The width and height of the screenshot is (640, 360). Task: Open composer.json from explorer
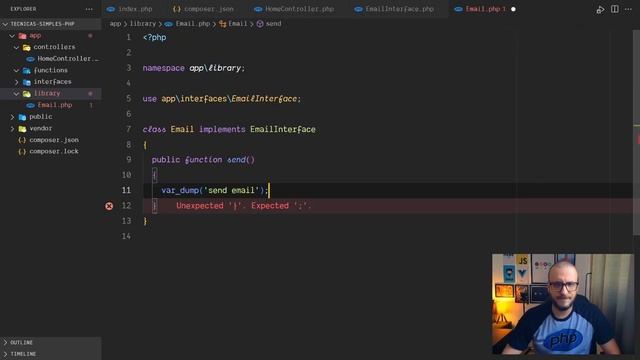[x=54, y=140]
